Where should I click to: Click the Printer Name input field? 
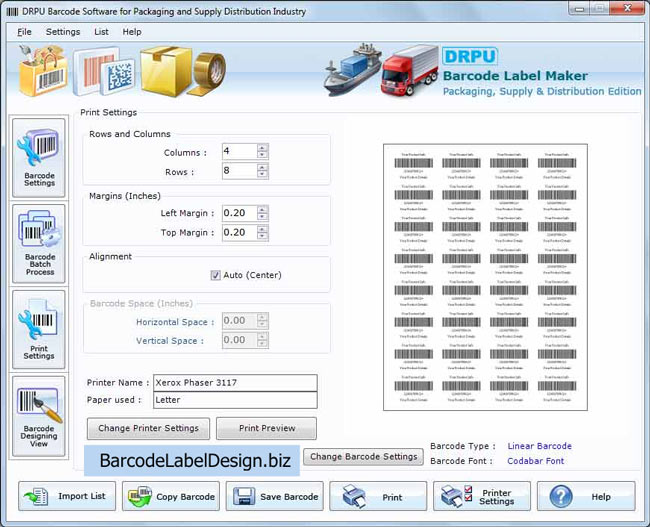pyautogui.click(x=233, y=383)
